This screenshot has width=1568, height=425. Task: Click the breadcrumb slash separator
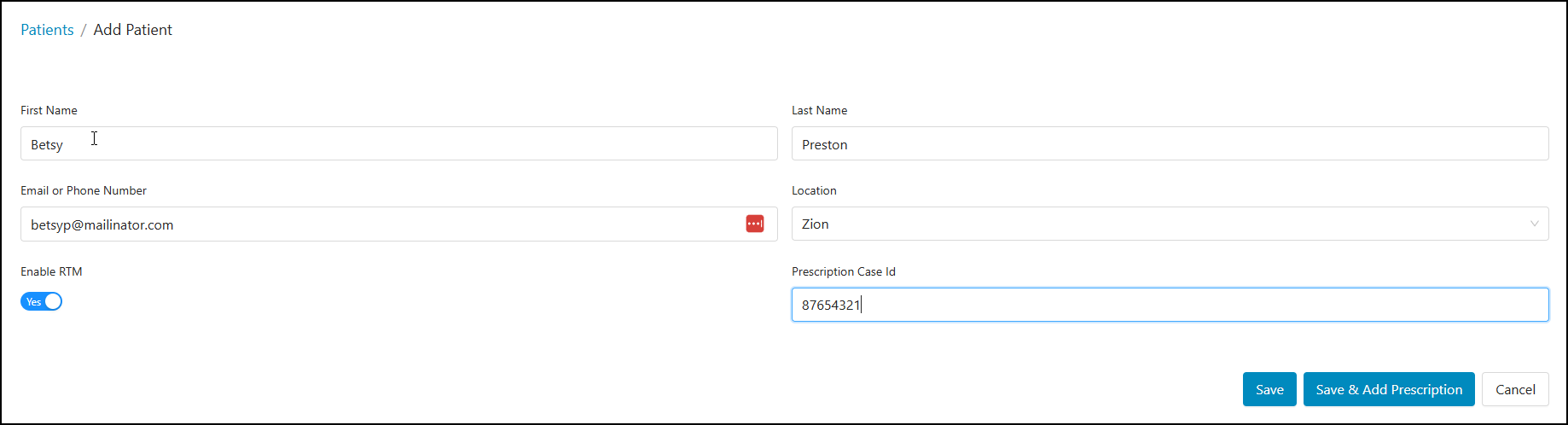[x=84, y=30]
